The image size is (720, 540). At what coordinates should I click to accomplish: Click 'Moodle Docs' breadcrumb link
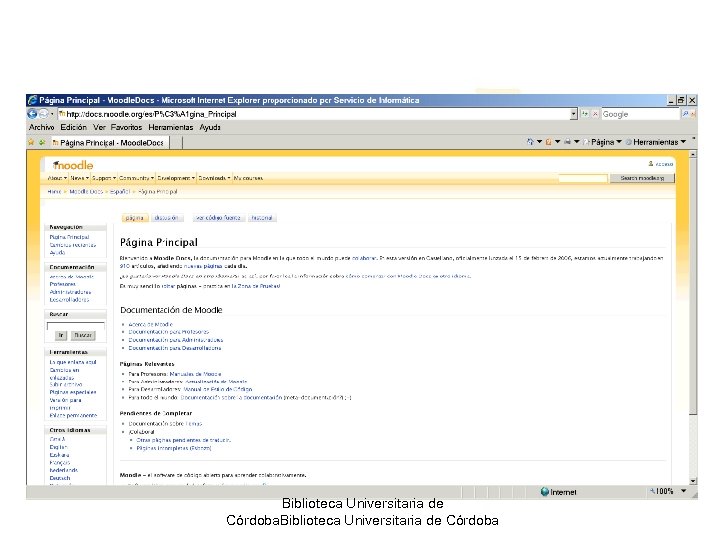click(86, 191)
